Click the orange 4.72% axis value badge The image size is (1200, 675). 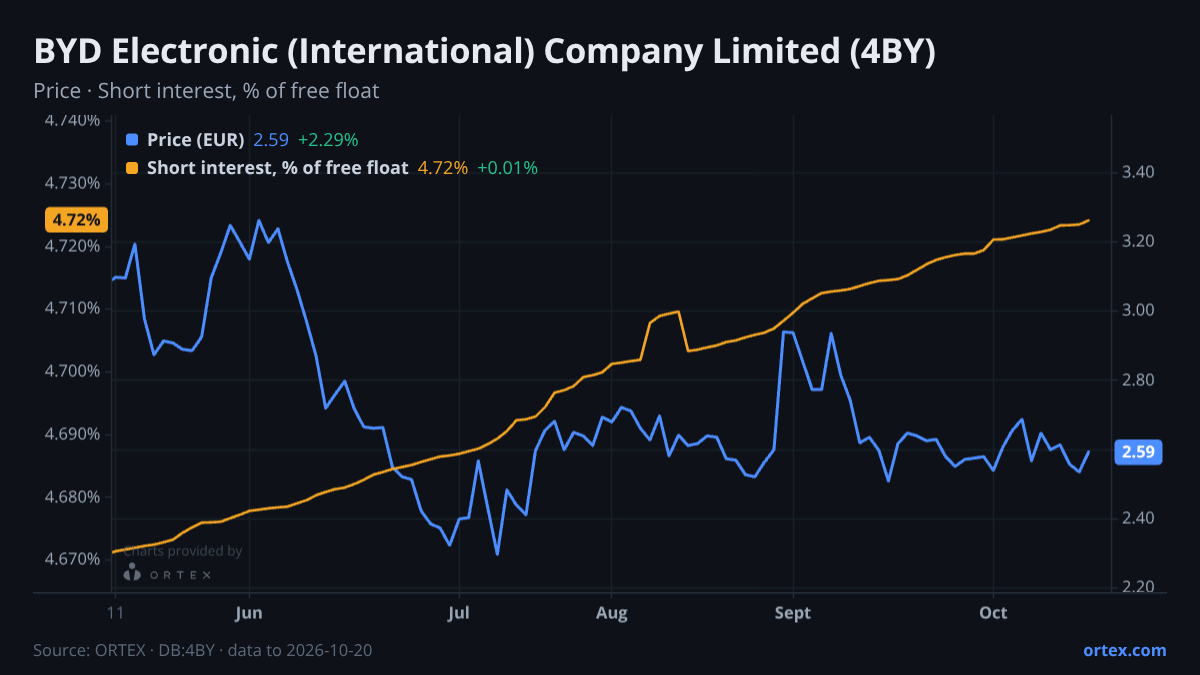coord(76,220)
